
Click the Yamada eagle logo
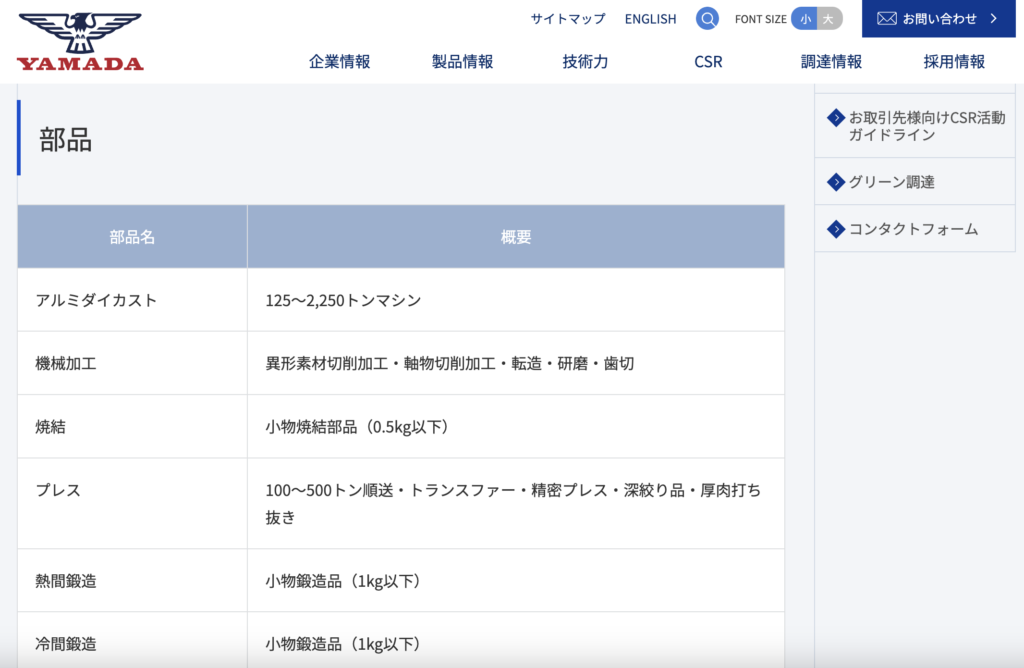(80, 41)
